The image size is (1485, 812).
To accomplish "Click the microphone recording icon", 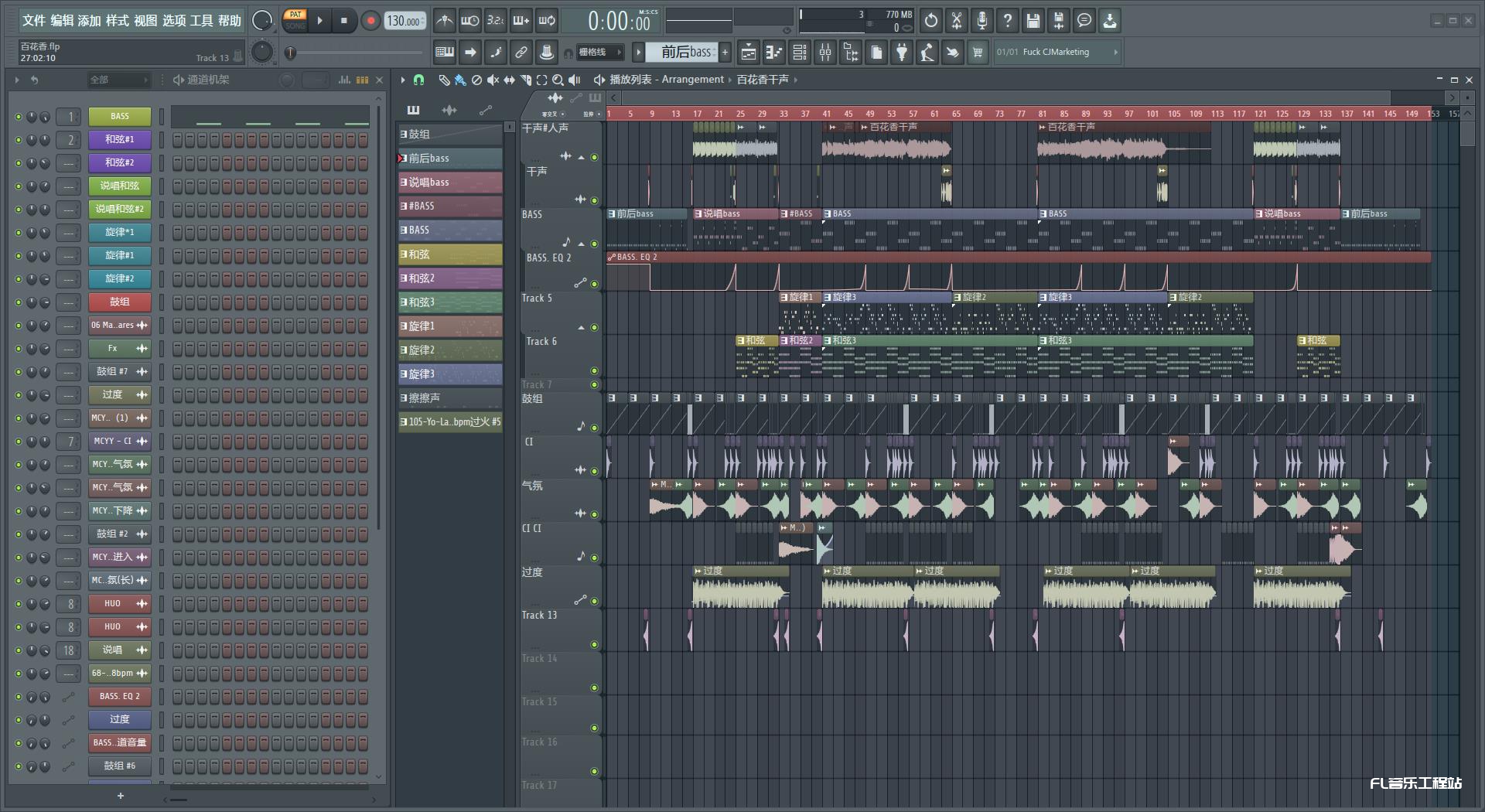I will tap(982, 21).
